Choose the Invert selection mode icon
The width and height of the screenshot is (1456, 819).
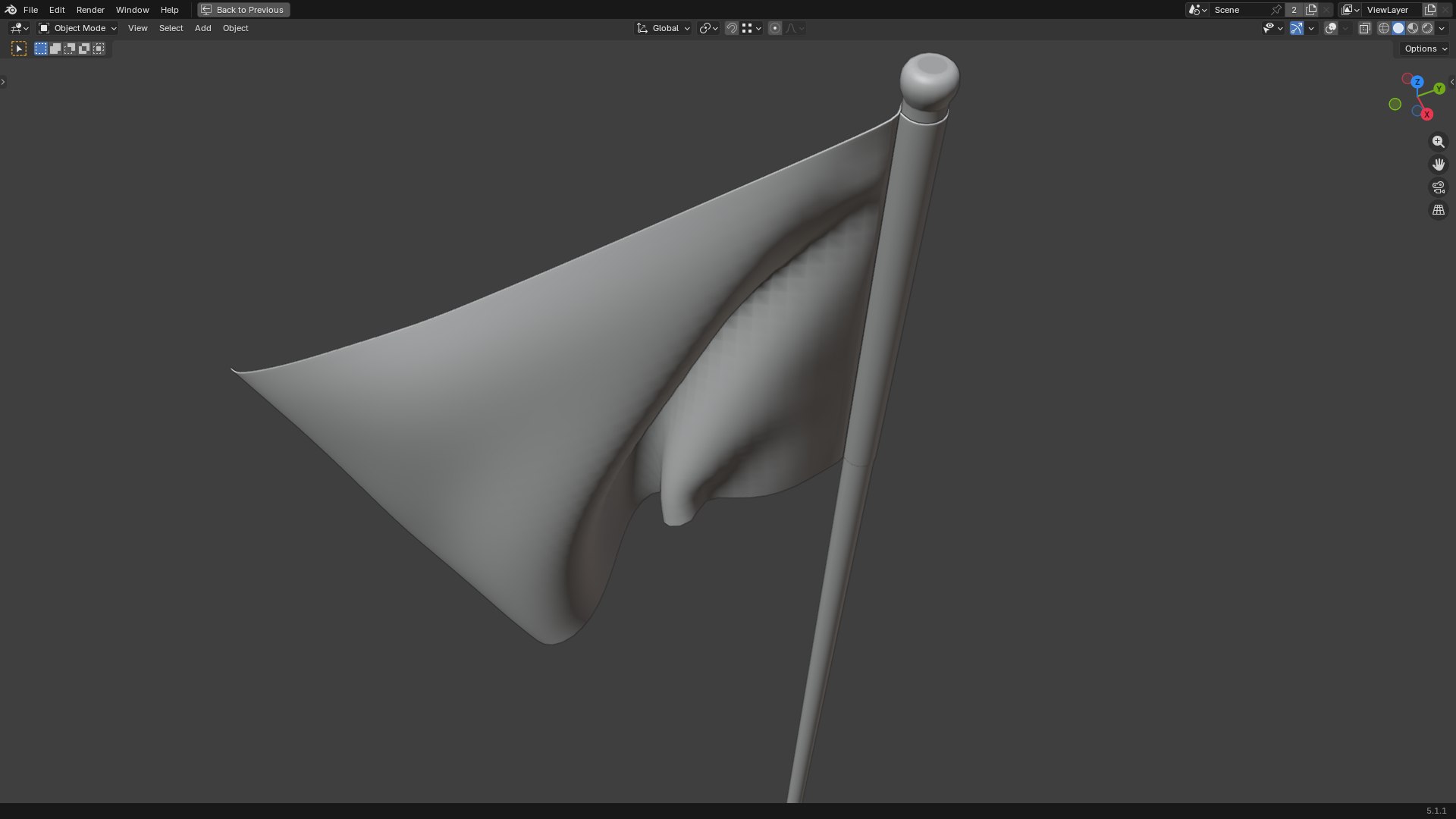click(84, 49)
